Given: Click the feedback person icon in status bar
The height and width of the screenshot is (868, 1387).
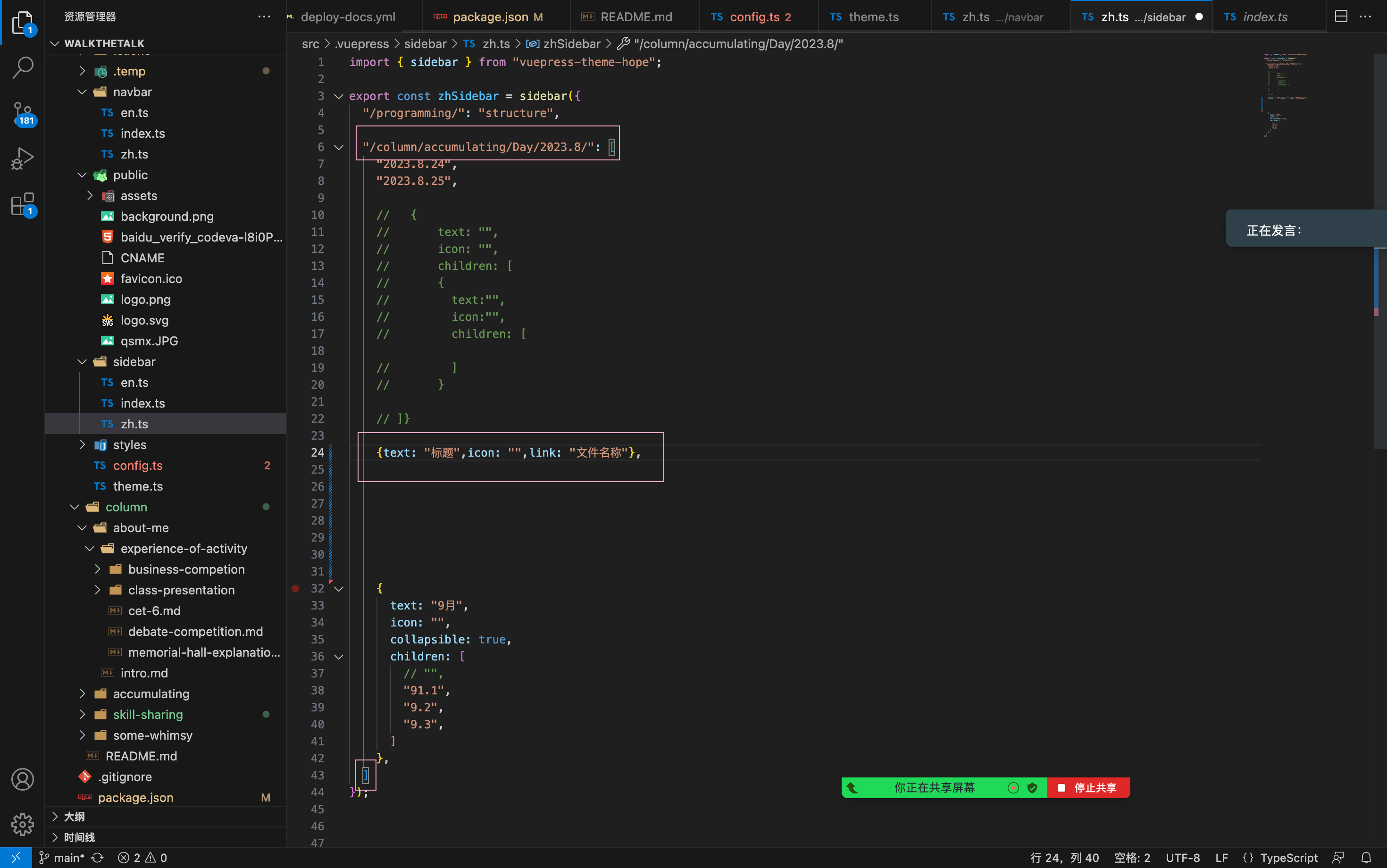Looking at the screenshot, I should 1338,858.
